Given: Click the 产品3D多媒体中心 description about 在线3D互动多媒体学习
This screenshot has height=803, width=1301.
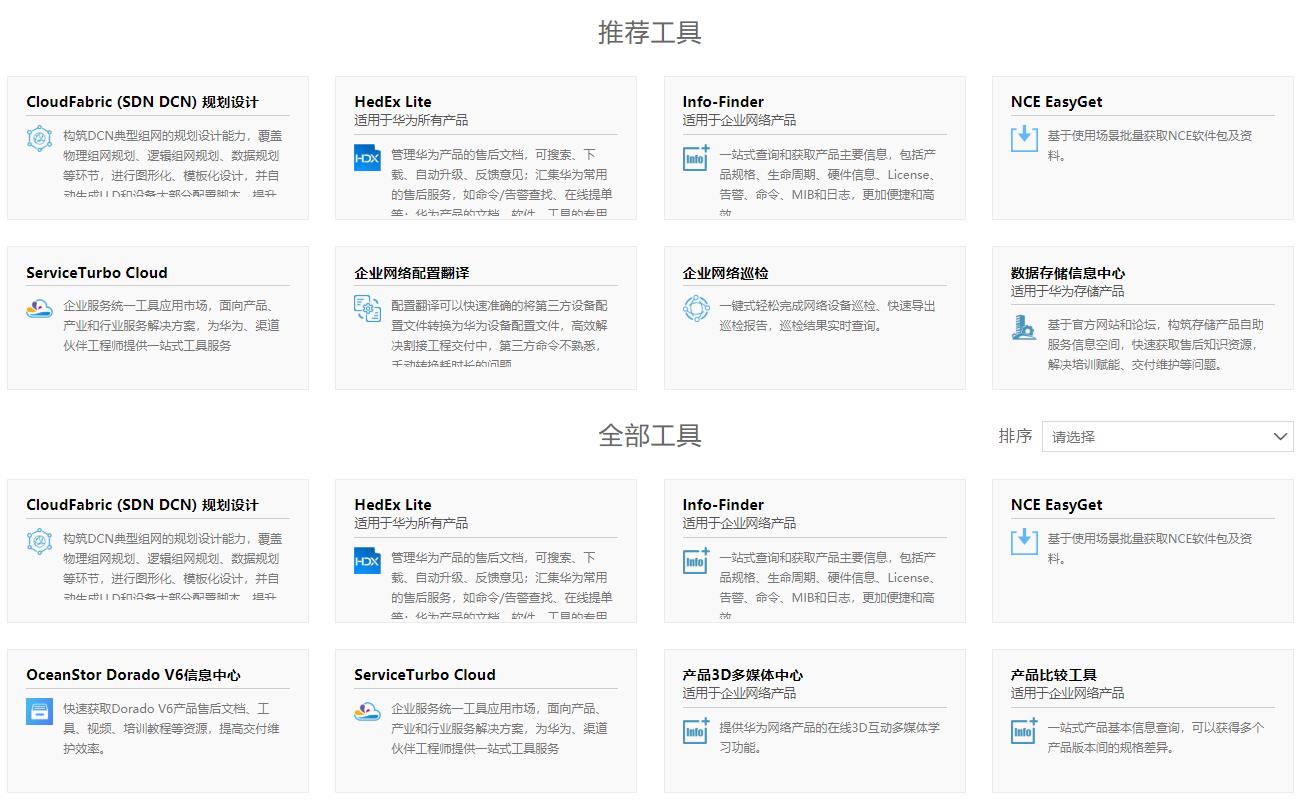Looking at the screenshot, I should click(830, 737).
